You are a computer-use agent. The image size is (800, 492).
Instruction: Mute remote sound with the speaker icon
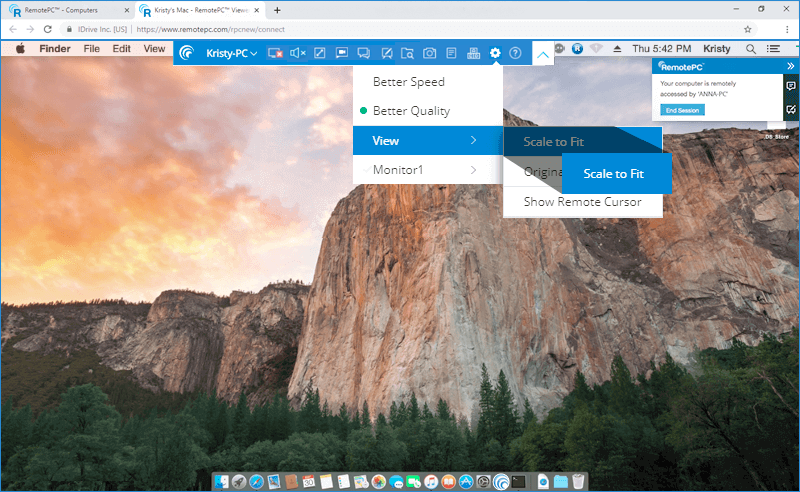tap(297, 53)
